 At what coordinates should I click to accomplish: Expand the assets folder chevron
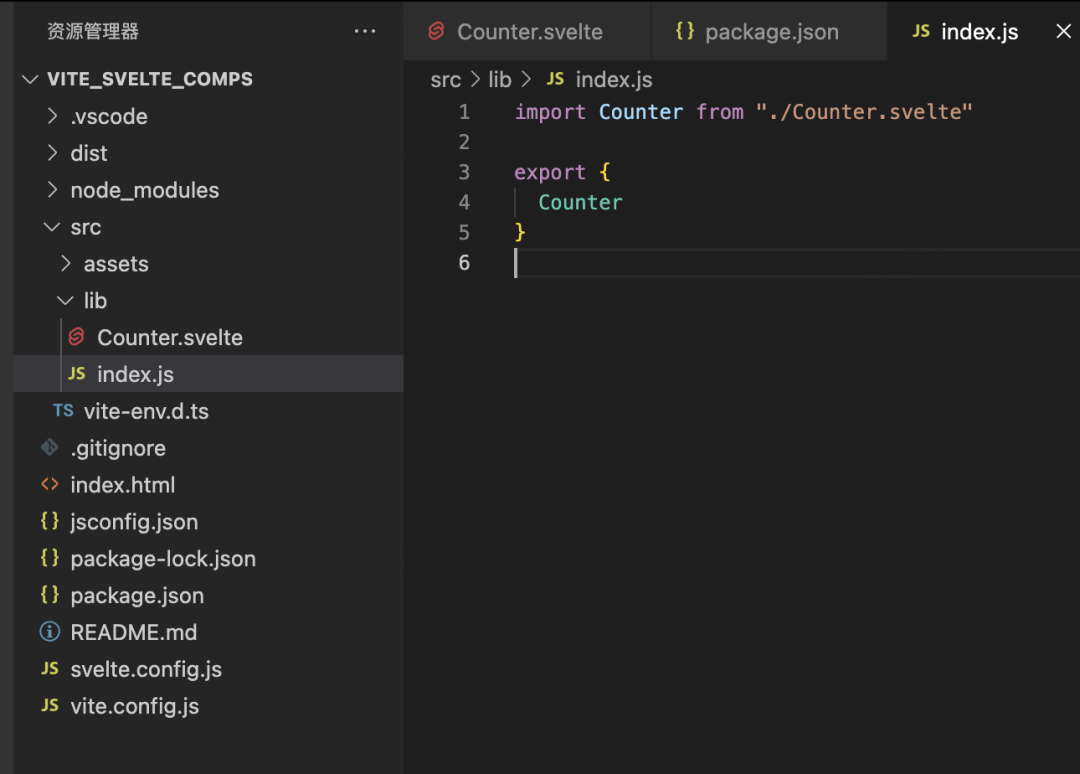click(x=66, y=263)
